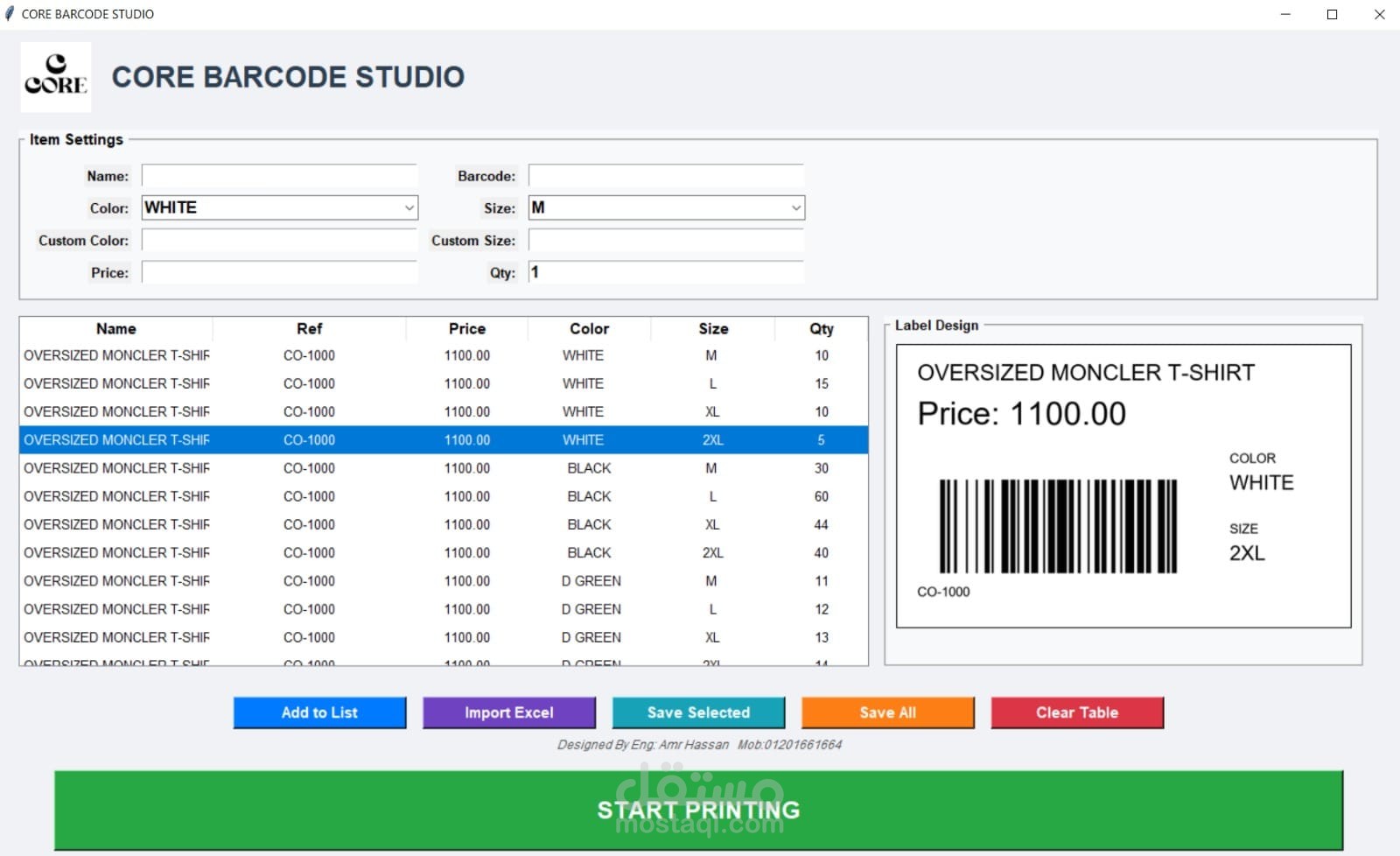Viewport: 1400px width, 856px height.
Task: Focus the Name input field
Action: pos(280,176)
